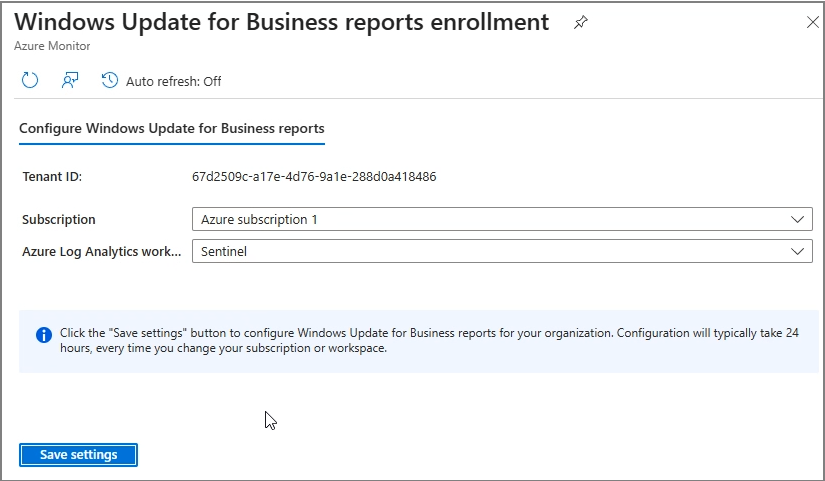Select Configure Windows Update for Business reports tab

[x=172, y=128]
